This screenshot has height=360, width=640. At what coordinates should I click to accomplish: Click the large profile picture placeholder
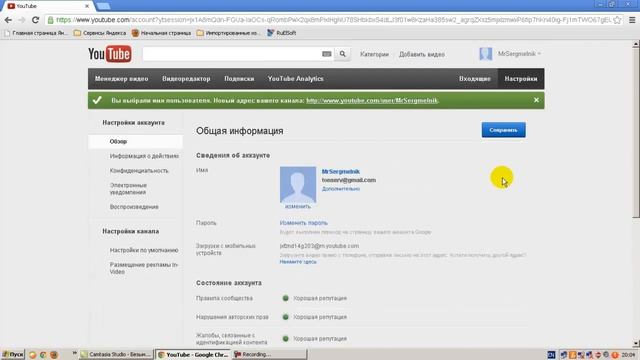pyautogui.click(x=298, y=184)
